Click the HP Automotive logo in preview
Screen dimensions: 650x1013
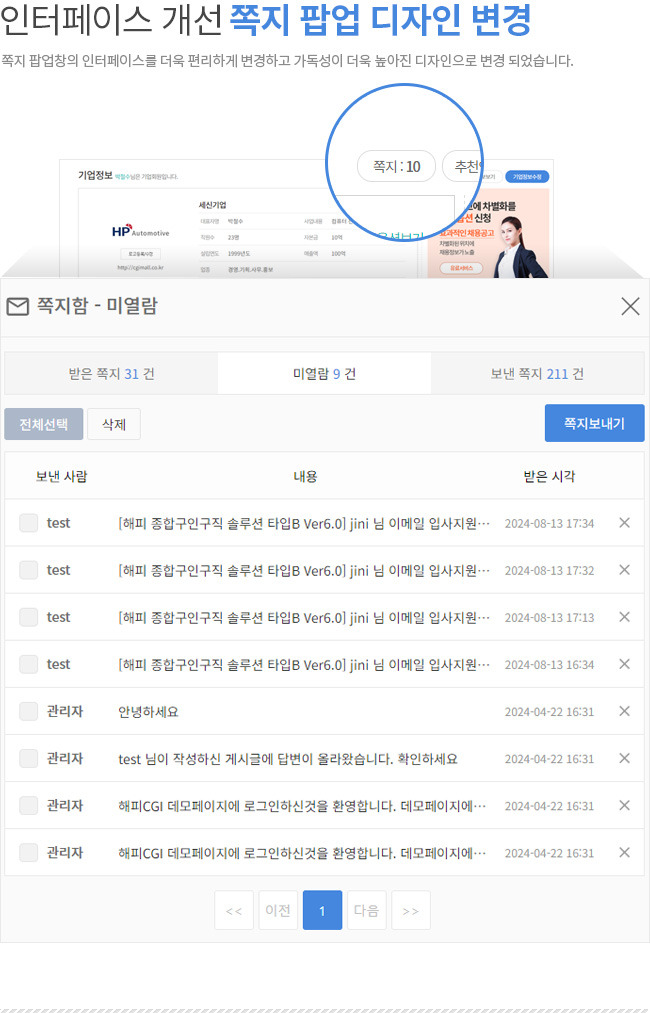tap(140, 231)
